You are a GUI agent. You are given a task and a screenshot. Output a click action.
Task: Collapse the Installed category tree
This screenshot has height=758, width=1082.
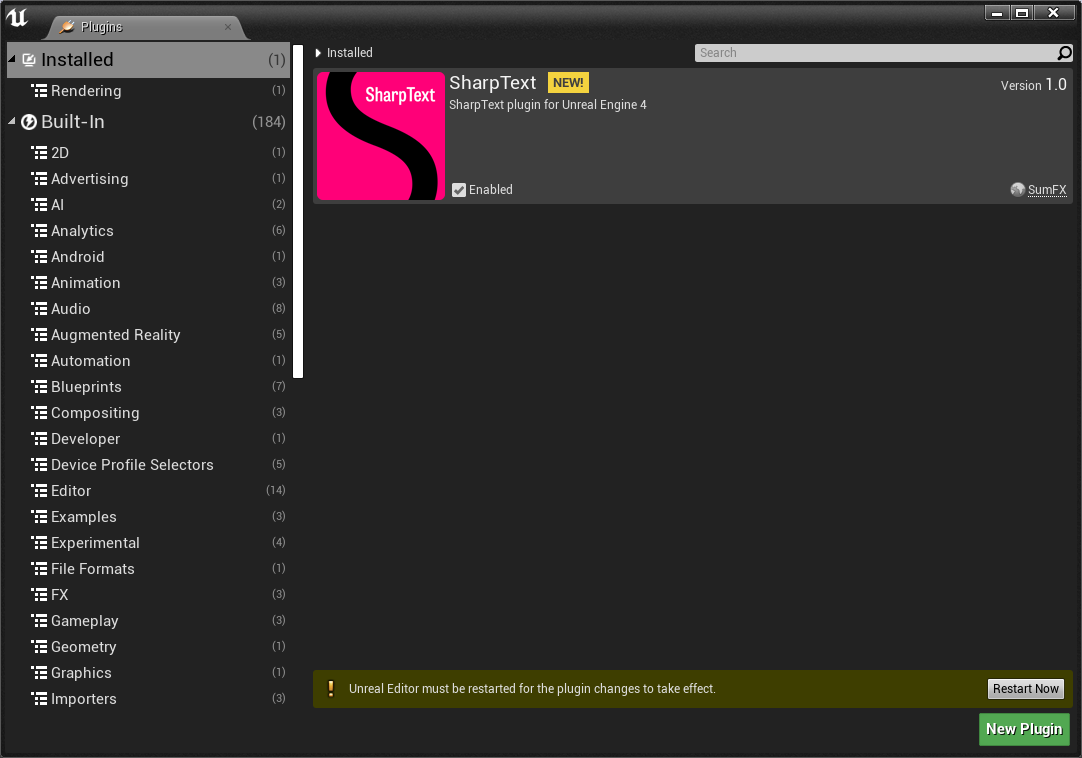point(12,59)
